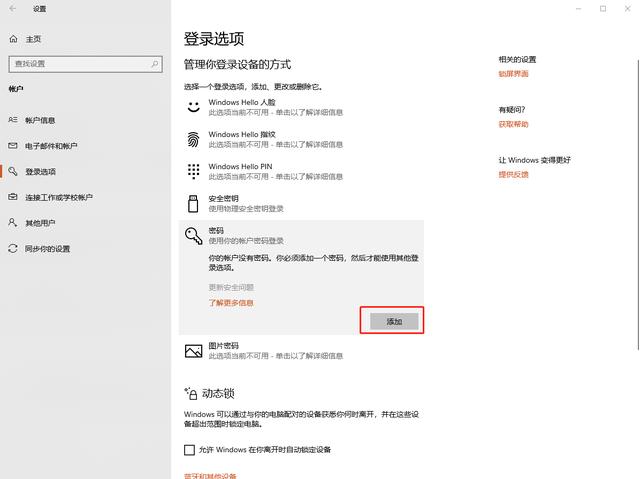
Task: Click the 有疑问? heading text
Action: tap(512, 110)
